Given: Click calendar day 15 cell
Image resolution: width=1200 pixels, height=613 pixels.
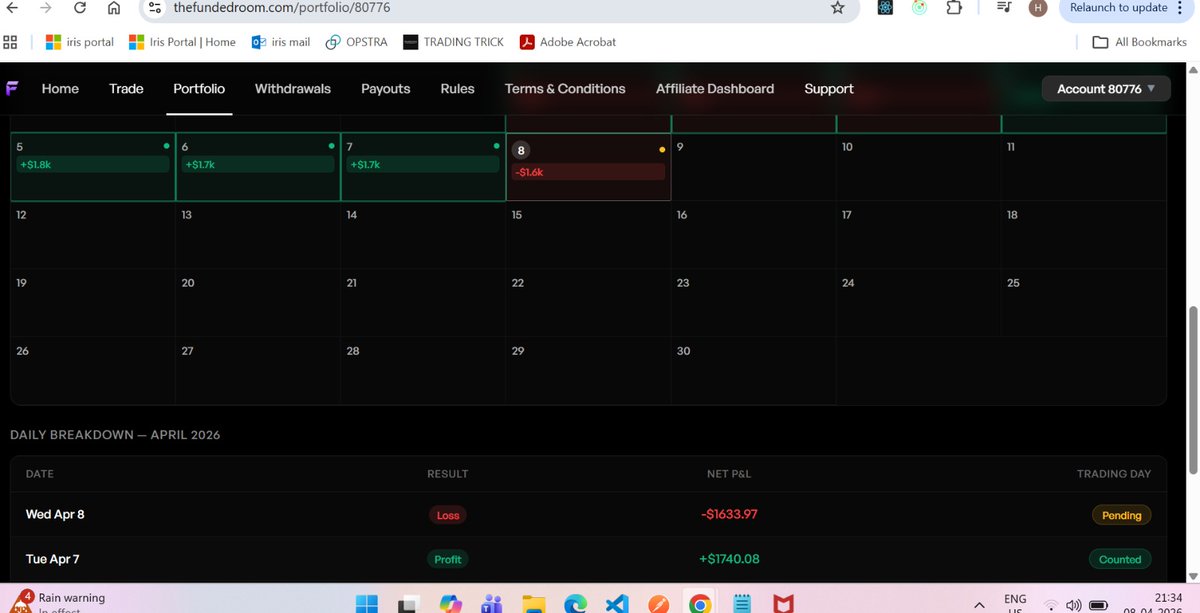Looking at the screenshot, I should coord(588,234).
